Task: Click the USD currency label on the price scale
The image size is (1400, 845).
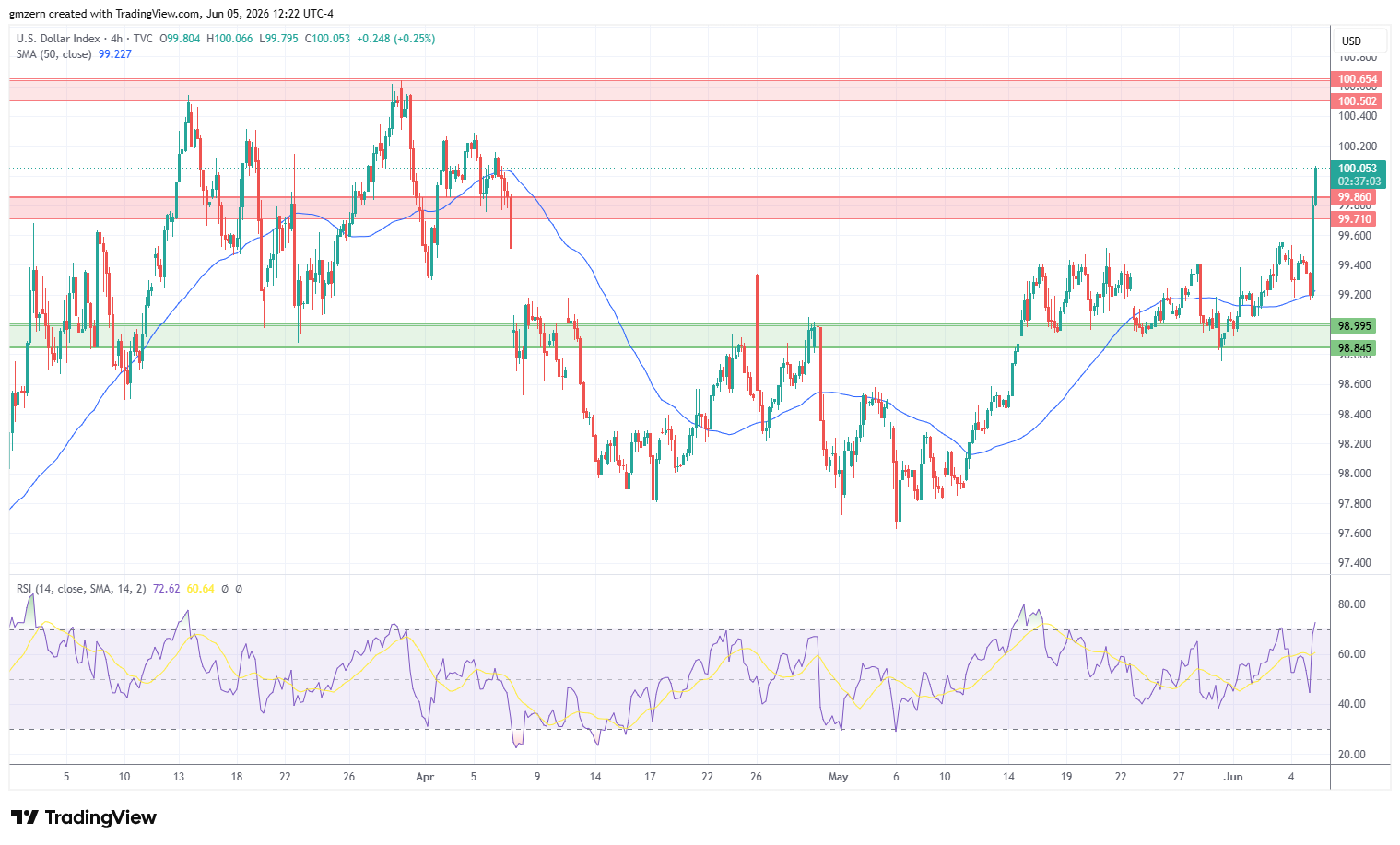Action: (x=1351, y=41)
